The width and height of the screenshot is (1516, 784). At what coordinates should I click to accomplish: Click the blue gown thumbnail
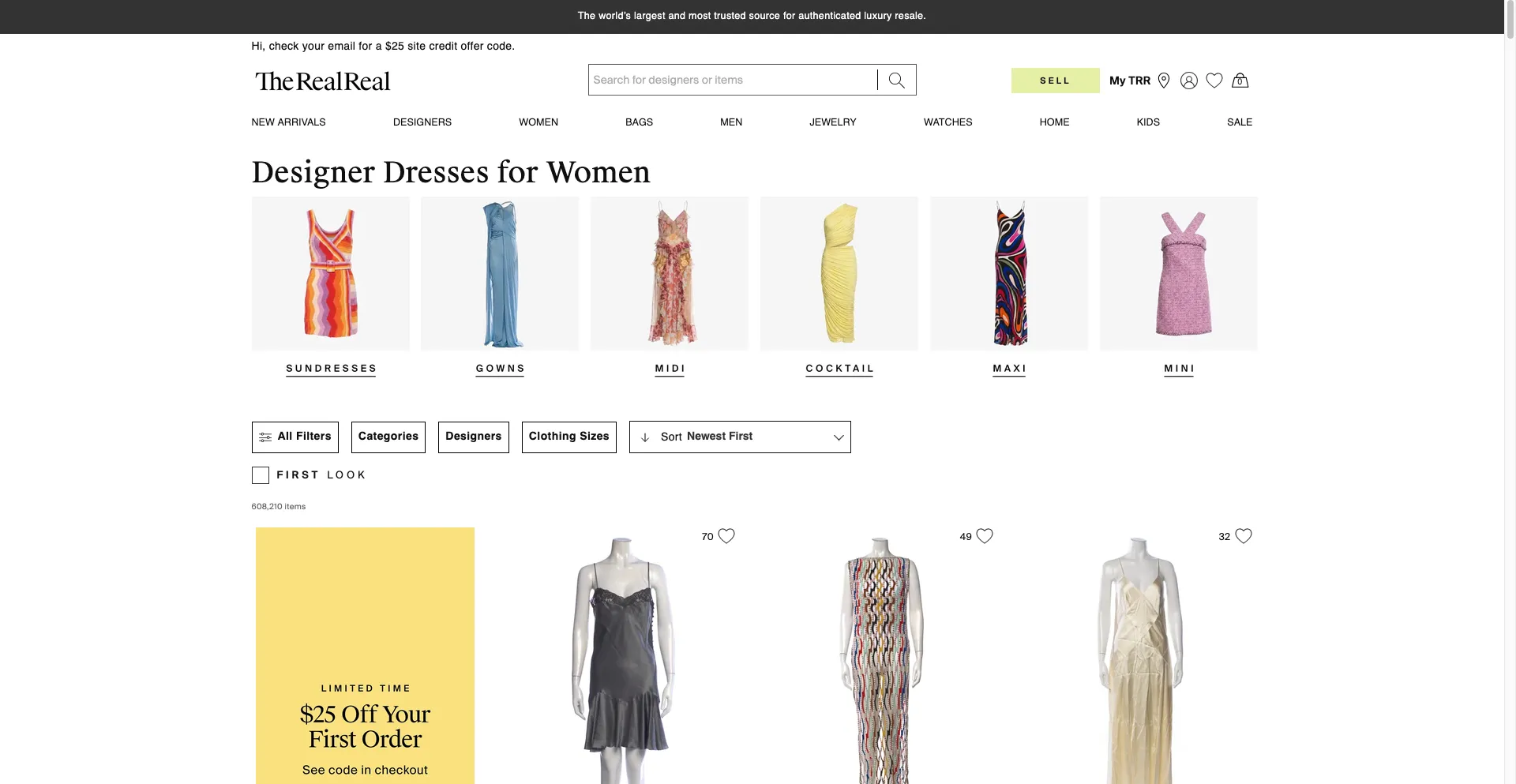tap(500, 273)
